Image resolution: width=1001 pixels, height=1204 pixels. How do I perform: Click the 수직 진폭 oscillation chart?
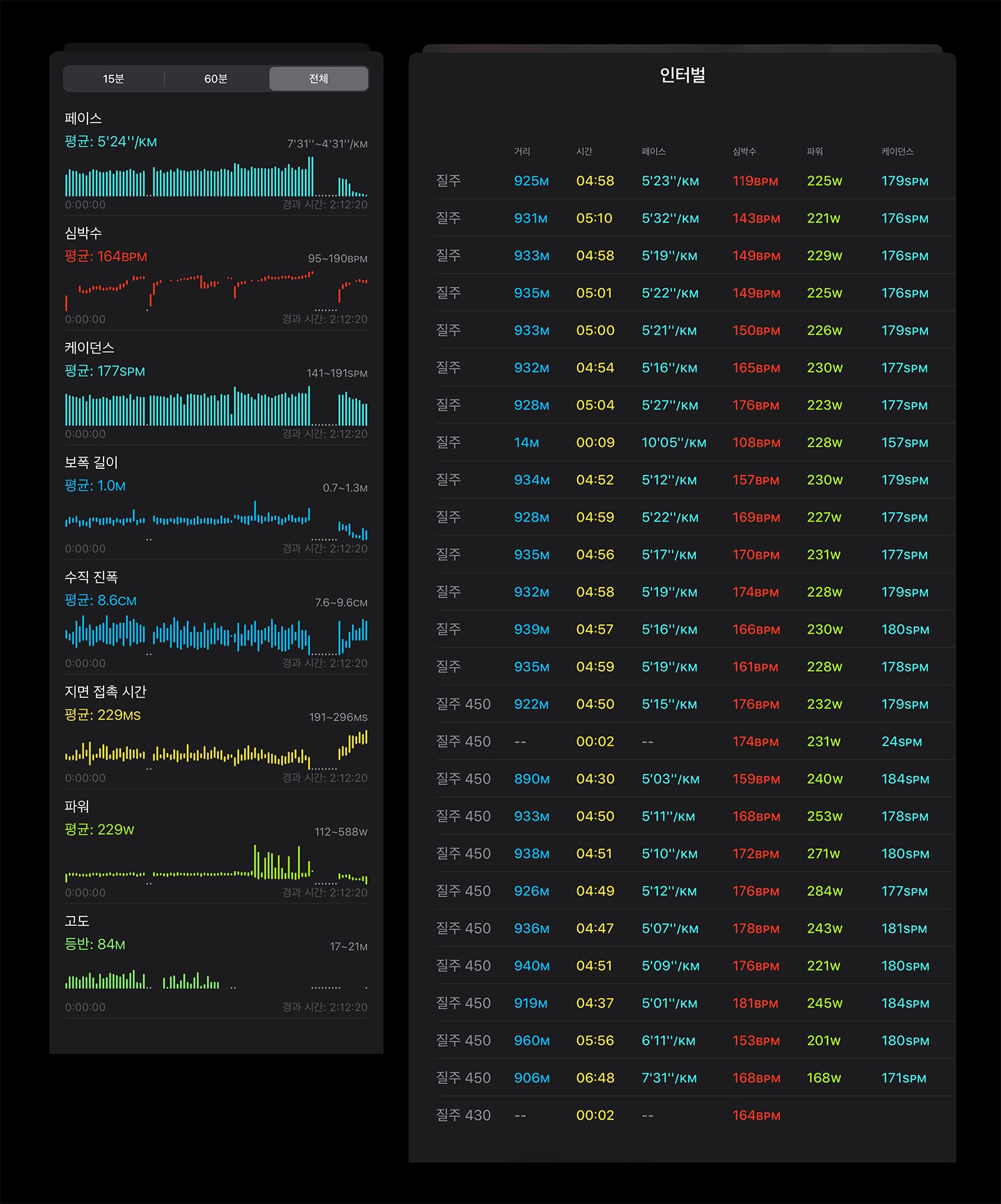216,636
